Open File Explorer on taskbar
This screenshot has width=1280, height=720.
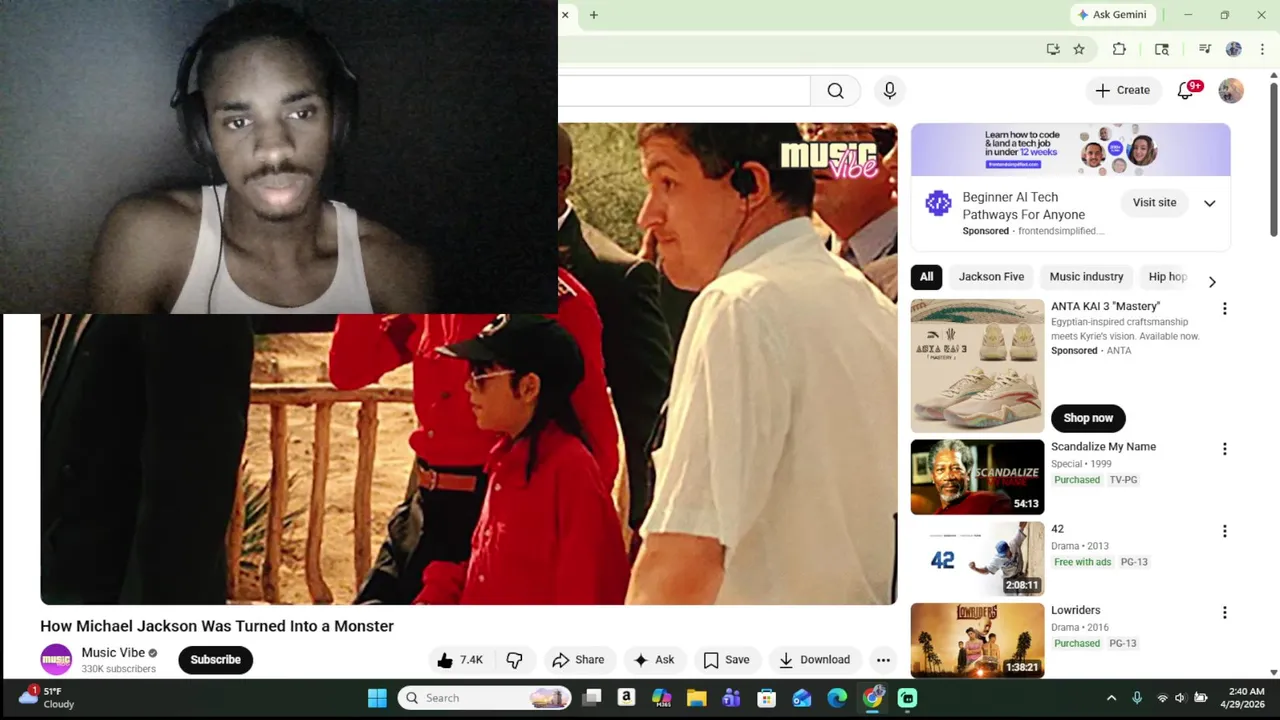tap(696, 698)
